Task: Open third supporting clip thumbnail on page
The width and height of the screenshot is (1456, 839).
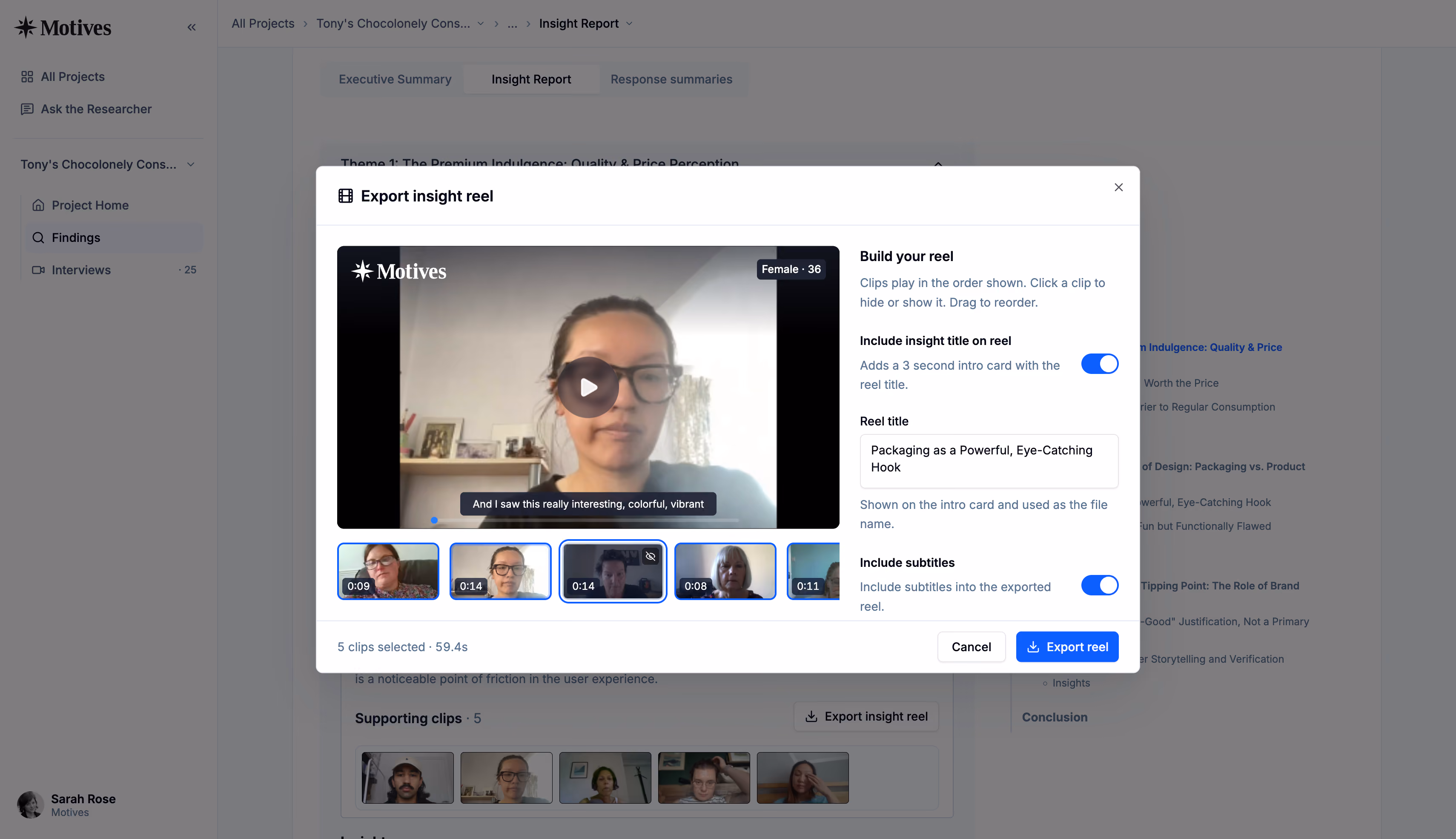Action: 605,777
